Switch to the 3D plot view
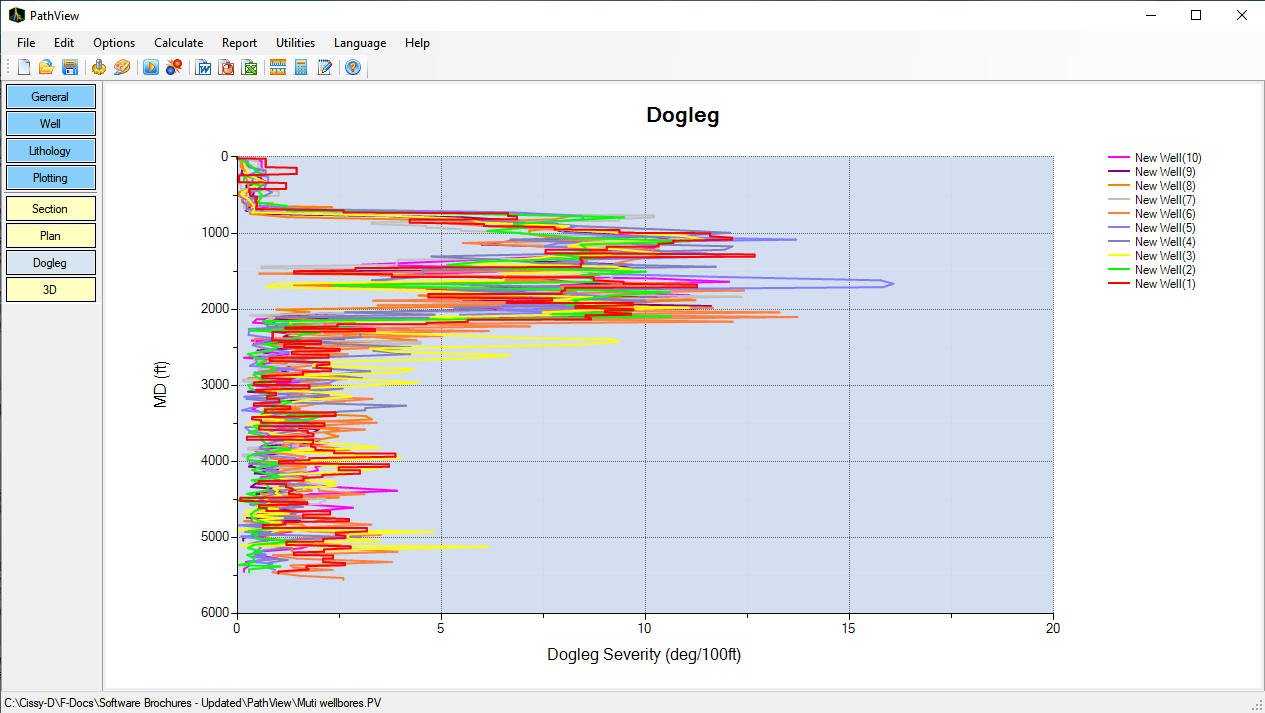This screenshot has width=1265, height=713. pyautogui.click(x=50, y=289)
